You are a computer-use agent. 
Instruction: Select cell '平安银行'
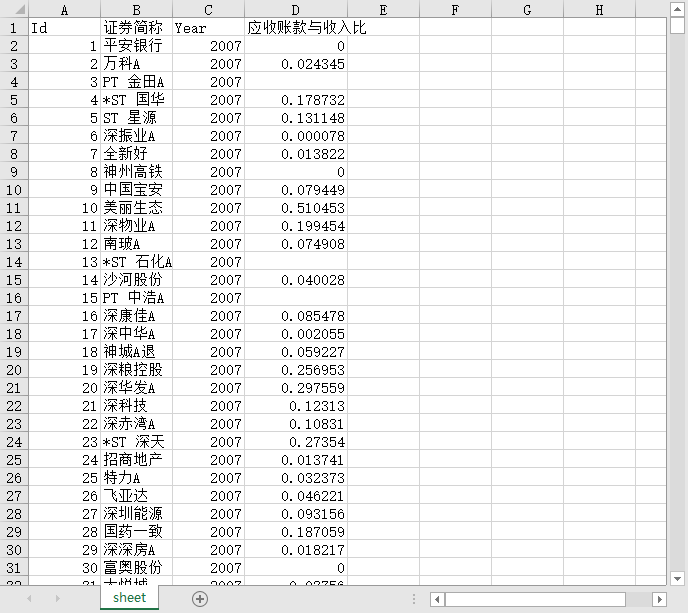coord(136,46)
